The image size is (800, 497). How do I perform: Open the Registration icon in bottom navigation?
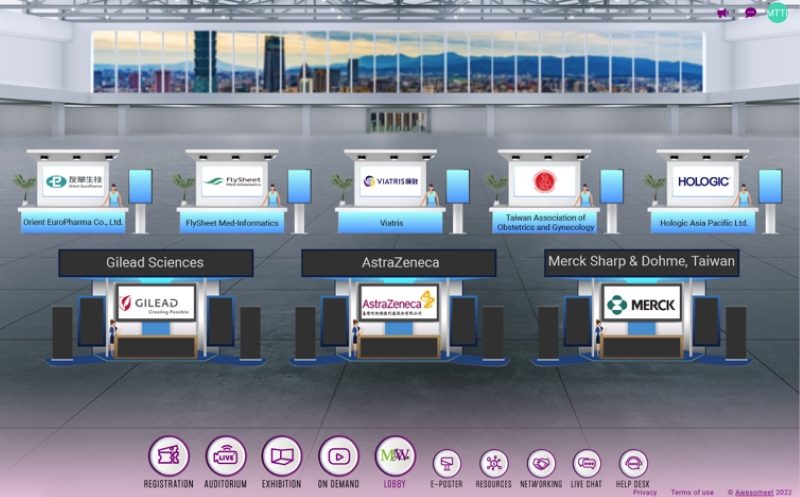(168, 456)
